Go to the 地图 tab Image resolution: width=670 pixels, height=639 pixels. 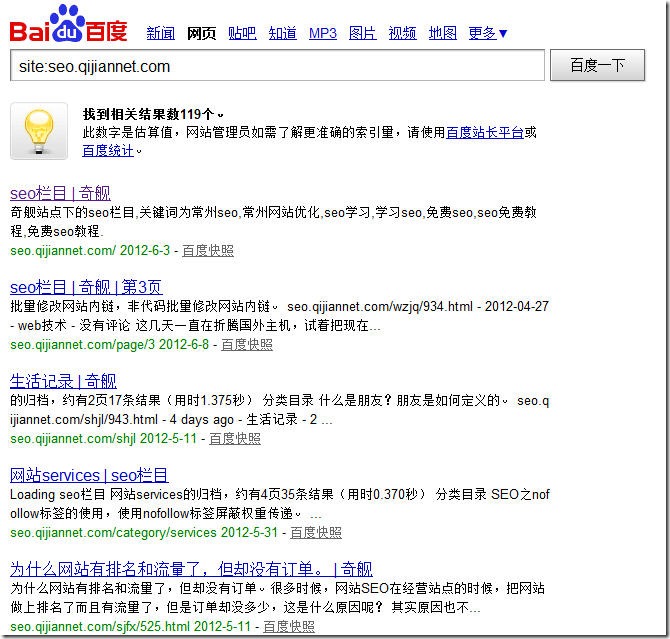[443, 33]
